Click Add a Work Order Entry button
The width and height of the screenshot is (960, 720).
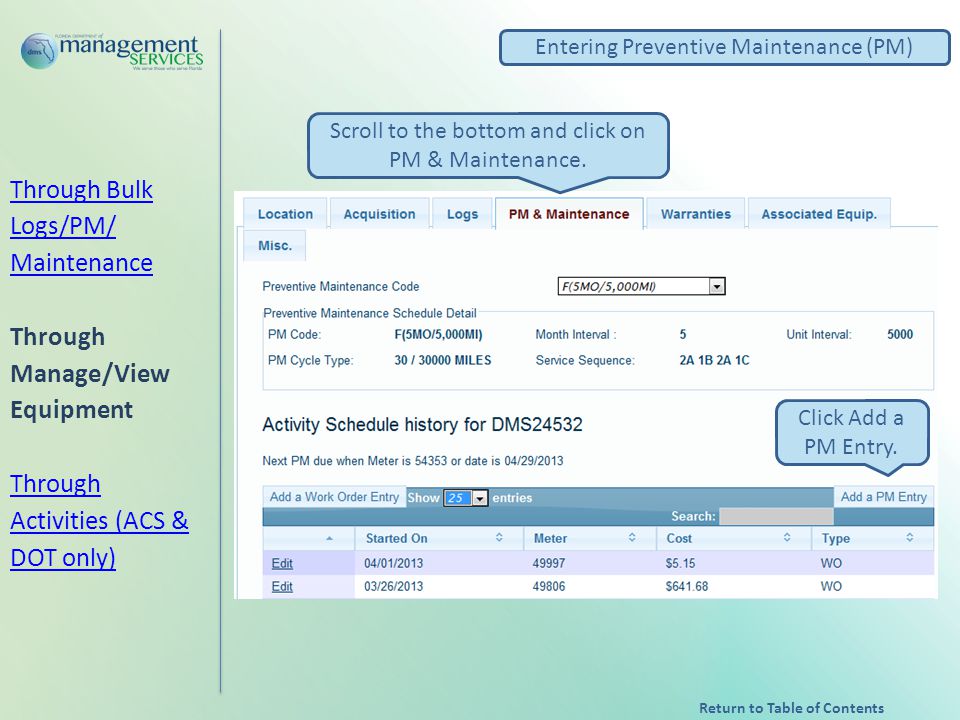tap(334, 497)
